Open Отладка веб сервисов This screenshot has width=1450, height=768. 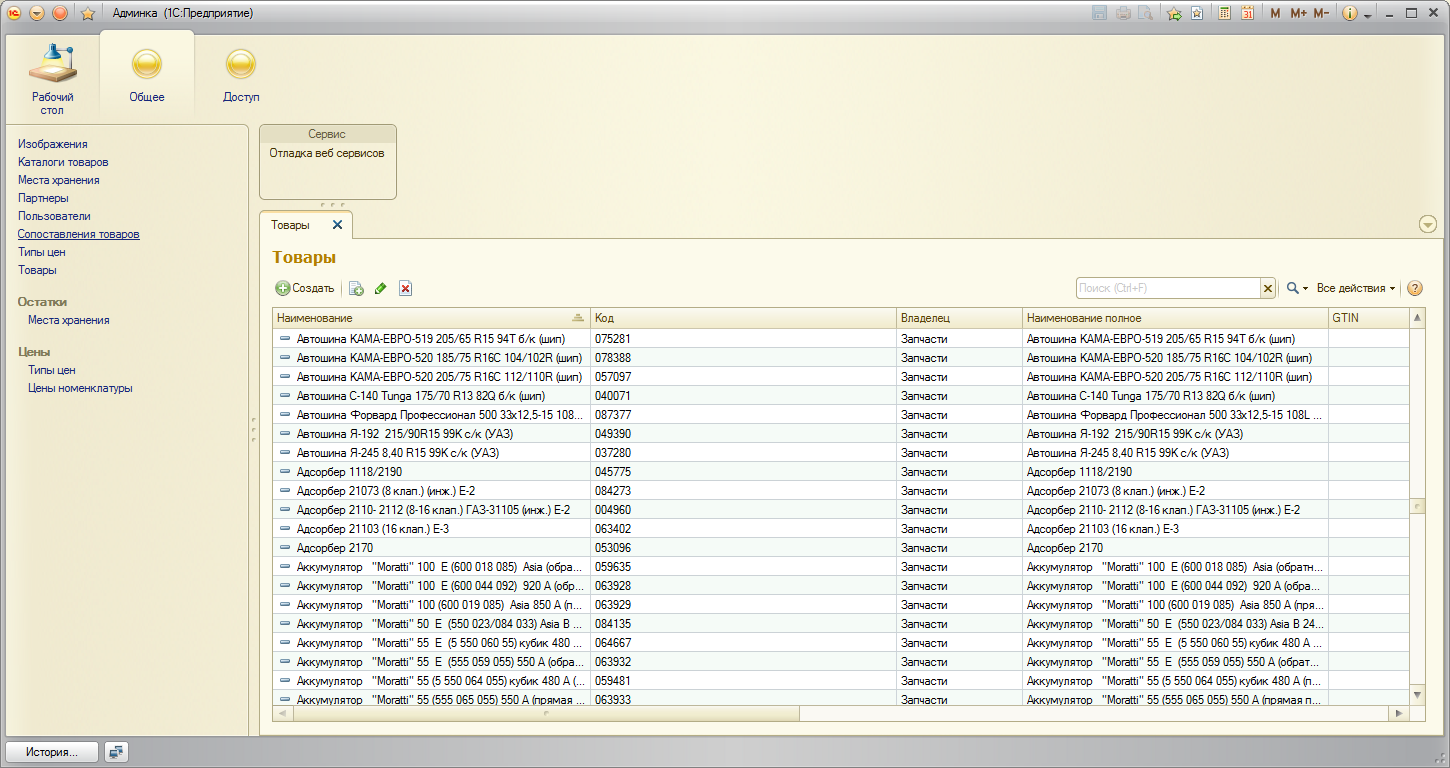click(326, 153)
